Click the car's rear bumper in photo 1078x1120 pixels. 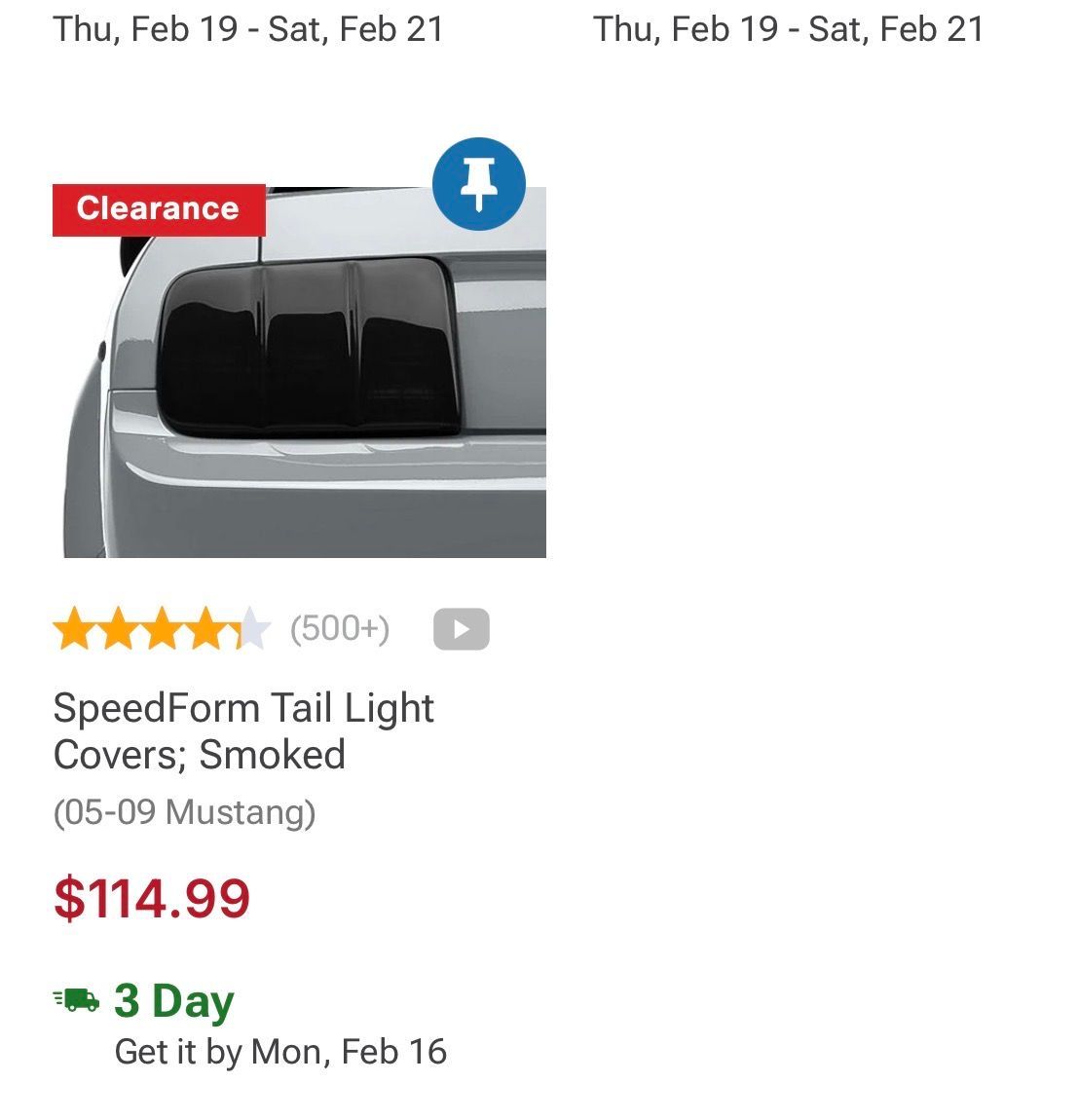(321, 487)
